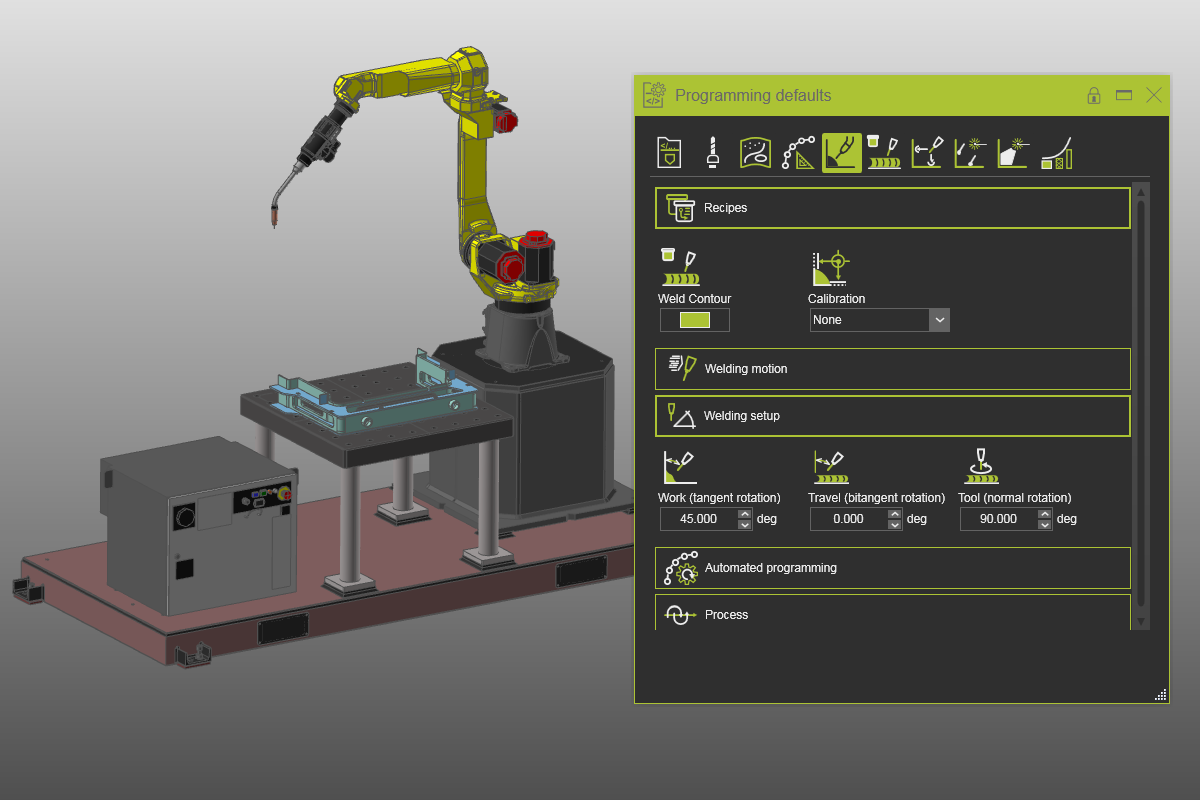The width and height of the screenshot is (1200, 800).
Task: Click the Weld Contour green color swatch
Action: (695, 320)
